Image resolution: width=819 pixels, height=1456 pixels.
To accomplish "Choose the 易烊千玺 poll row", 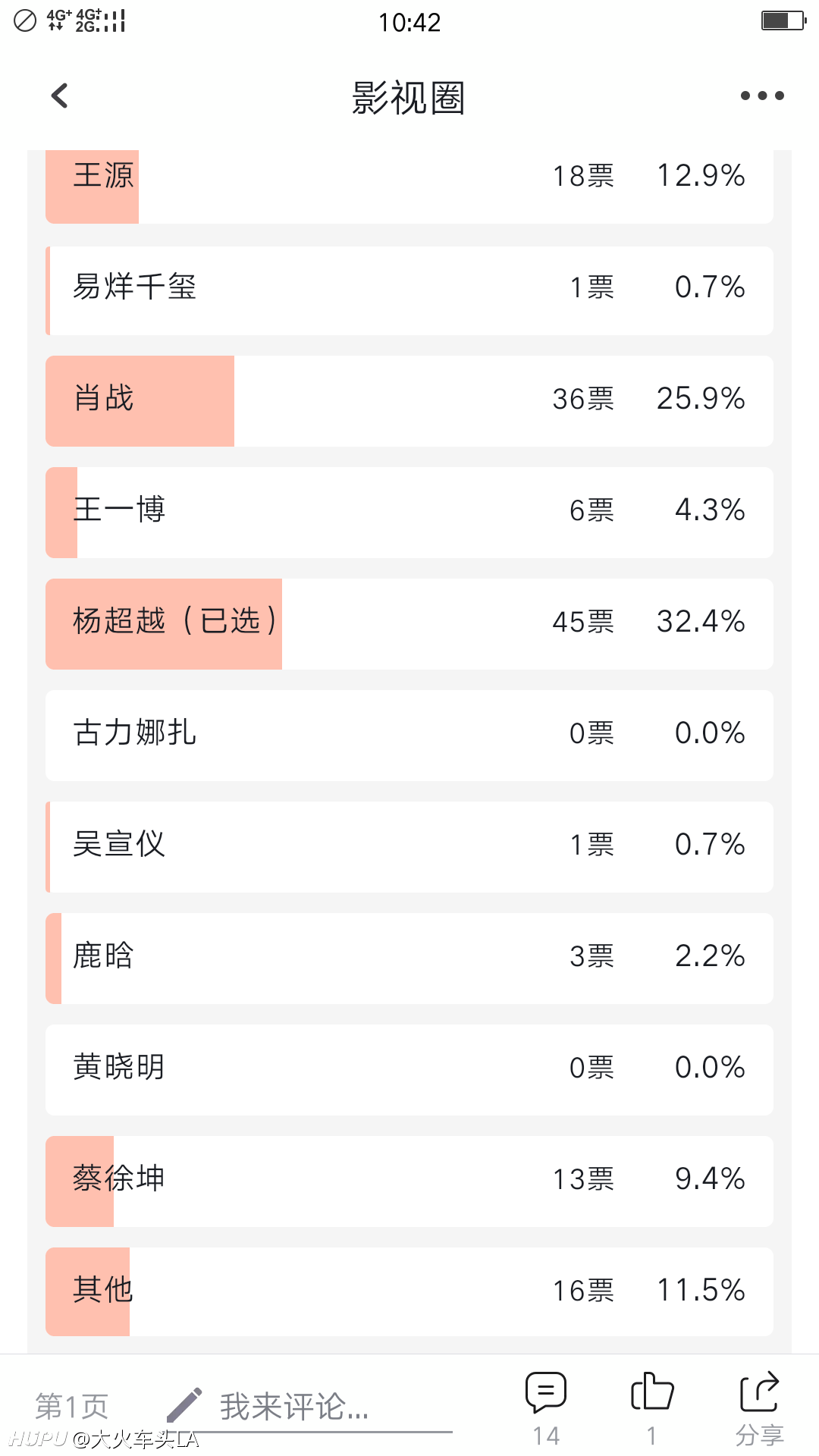I will tap(409, 290).
